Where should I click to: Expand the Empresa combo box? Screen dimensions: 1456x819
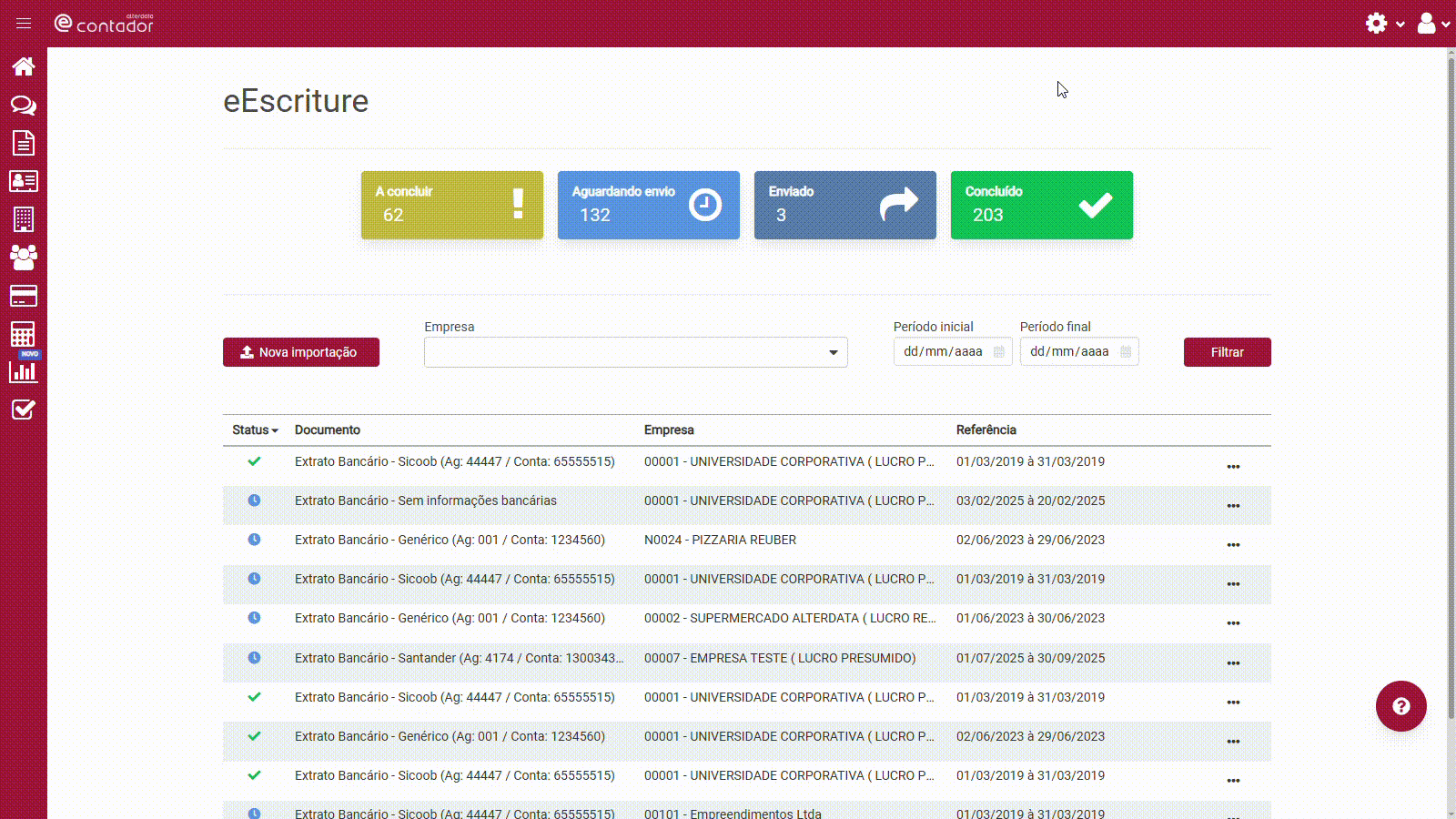coord(635,352)
